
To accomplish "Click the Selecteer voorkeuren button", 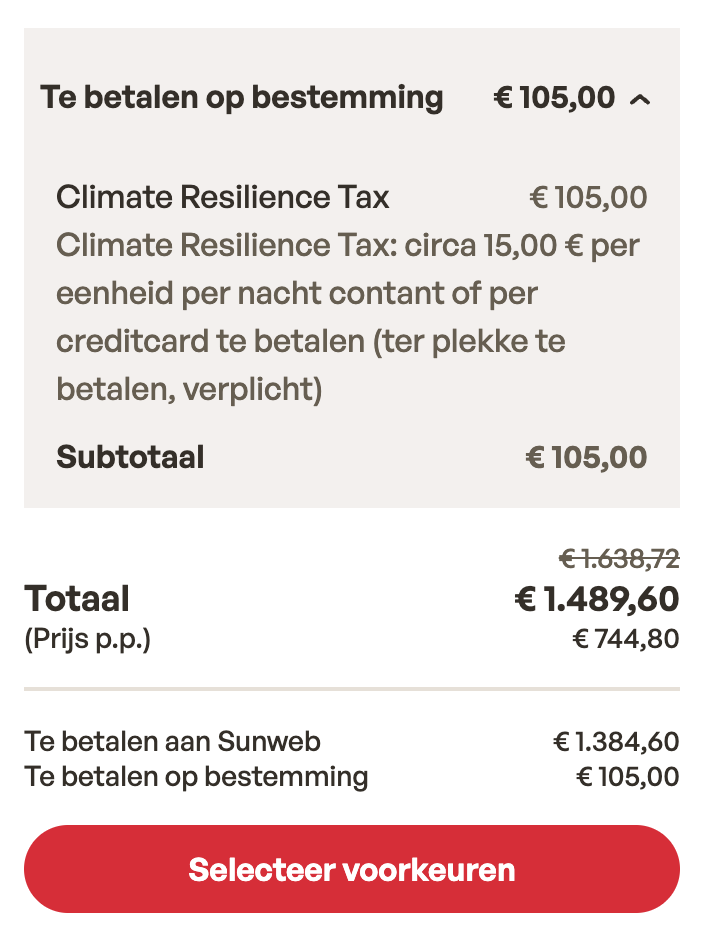I will 351,869.
